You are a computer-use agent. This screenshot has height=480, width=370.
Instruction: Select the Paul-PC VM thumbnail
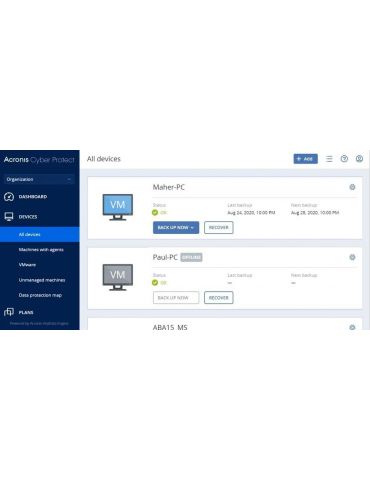pos(118,277)
